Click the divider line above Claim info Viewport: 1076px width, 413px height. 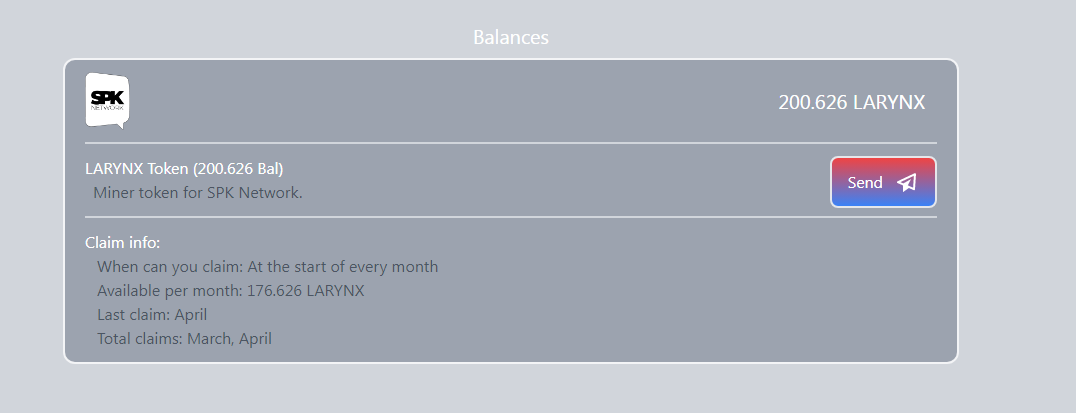click(511, 217)
